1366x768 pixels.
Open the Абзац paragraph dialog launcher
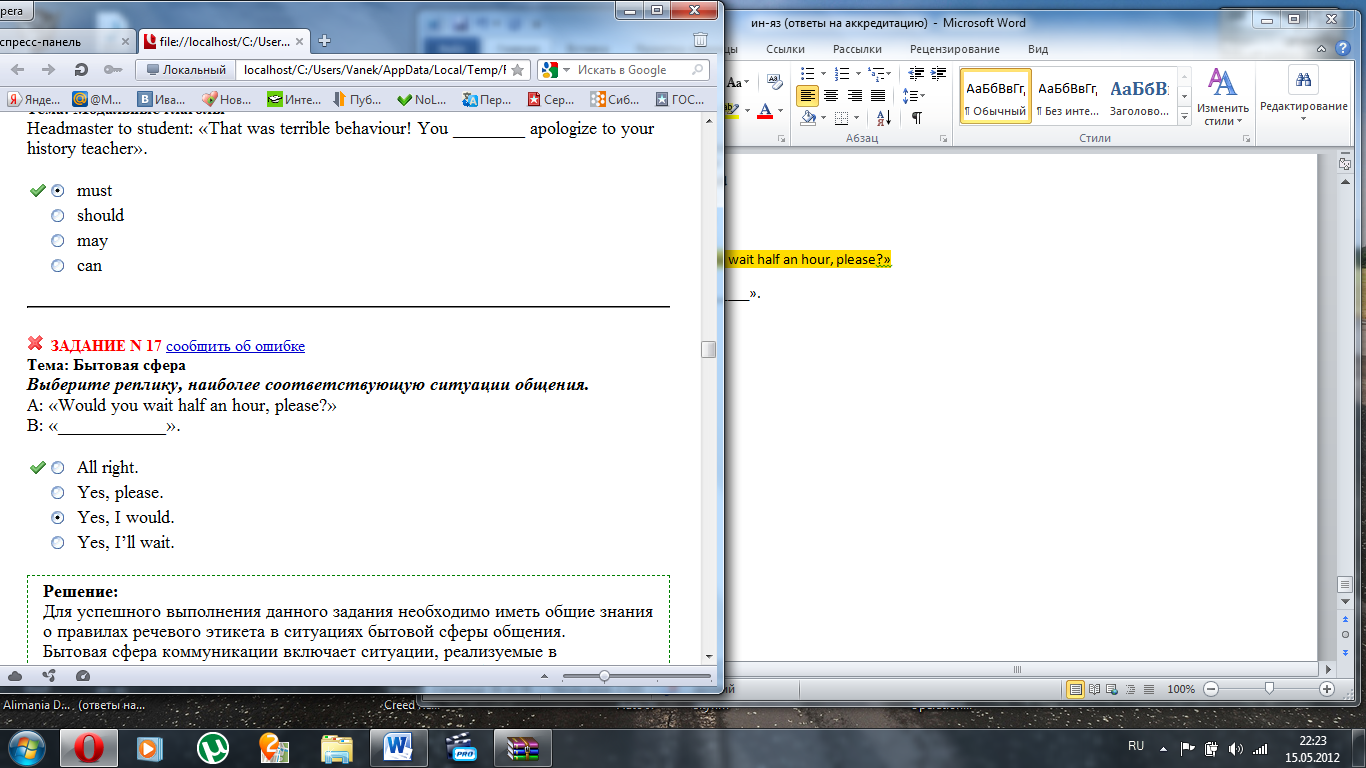tap(945, 139)
